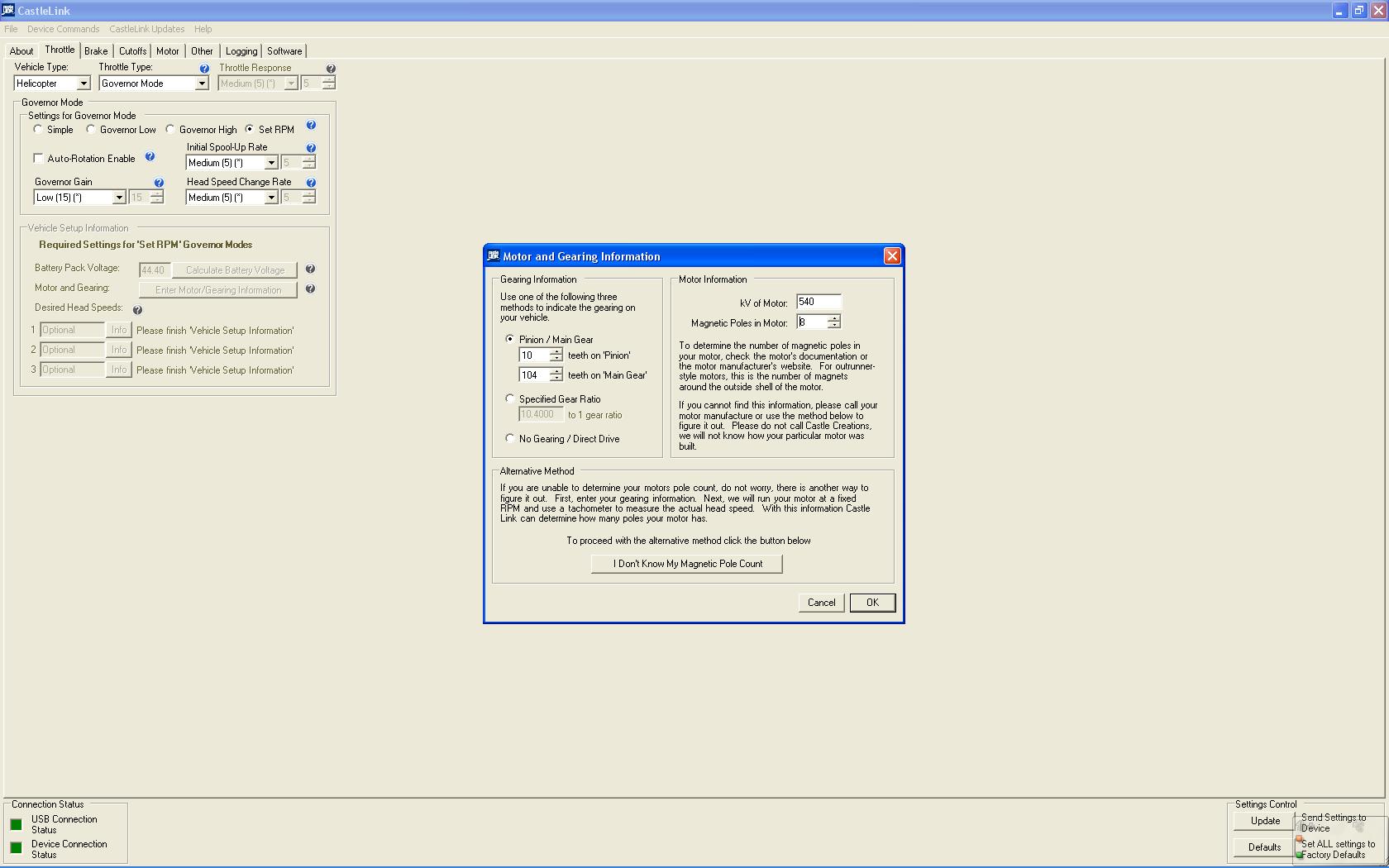Select Set RPM radio button

[x=250, y=129]
